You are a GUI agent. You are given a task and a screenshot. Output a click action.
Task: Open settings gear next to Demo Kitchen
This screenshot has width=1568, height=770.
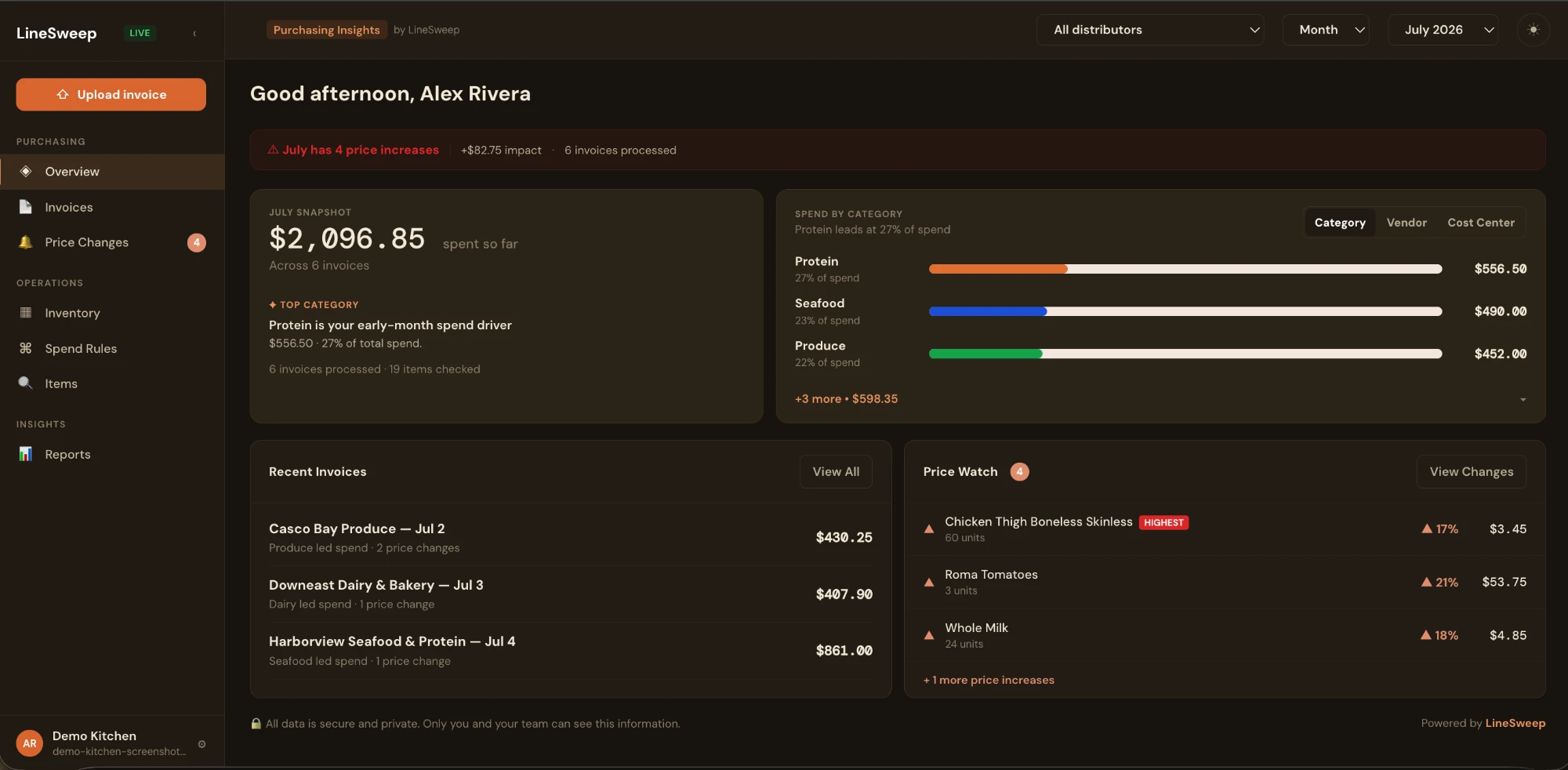tap(202, 744)
